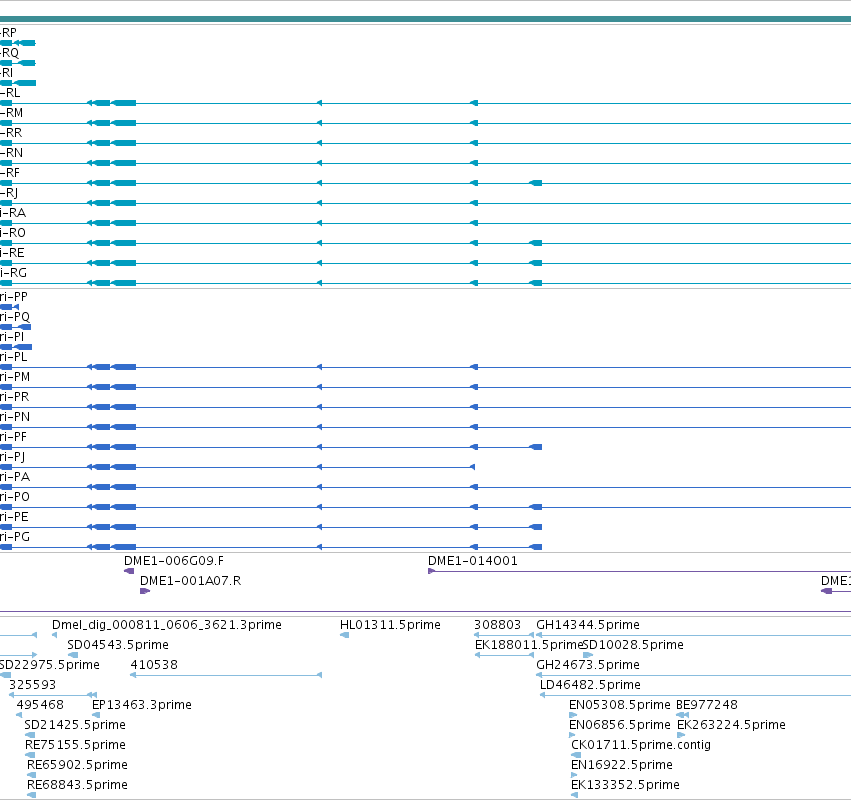The image size is (851, 800).
Task: Select the '-RL' transcript label
Action: [10, 93]
